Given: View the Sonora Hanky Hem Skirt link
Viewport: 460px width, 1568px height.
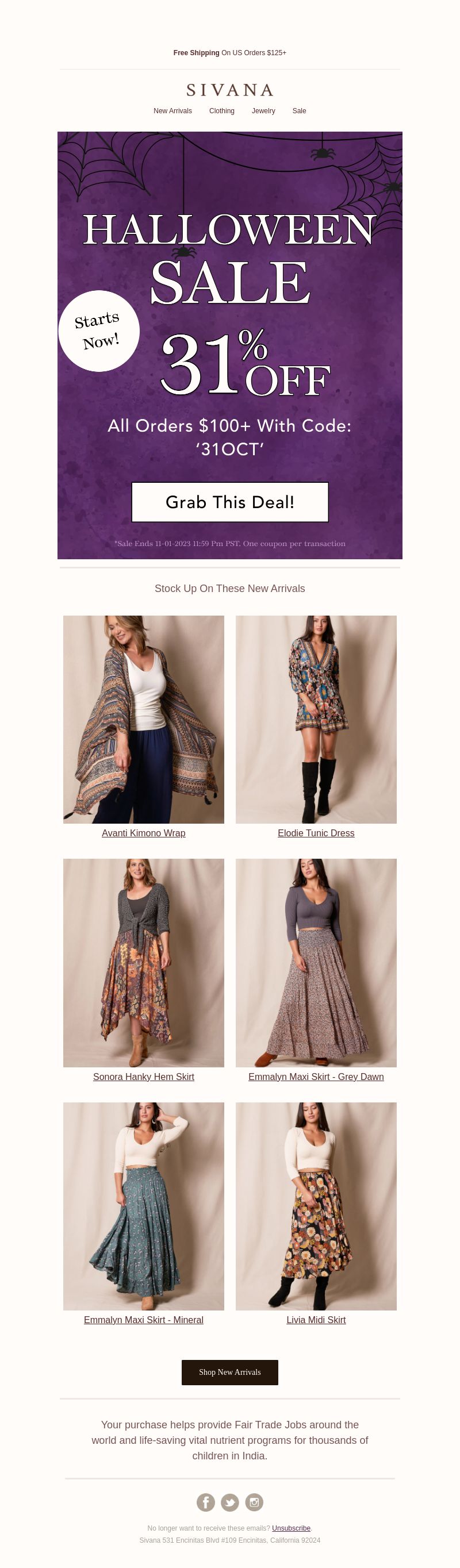Looking at the screenshot, I should 144,1076.
